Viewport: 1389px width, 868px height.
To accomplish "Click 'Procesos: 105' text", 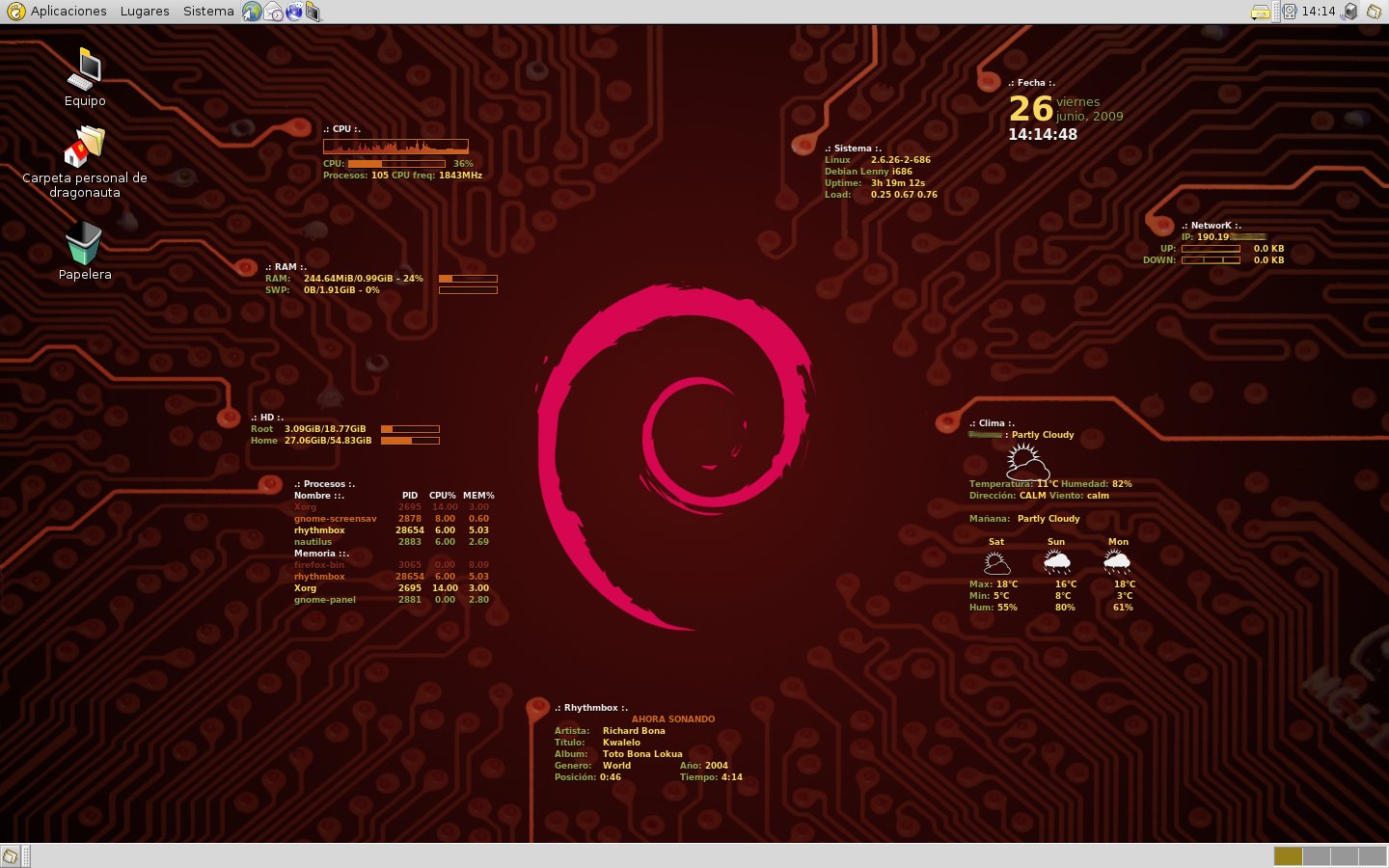I will (356, 176).
